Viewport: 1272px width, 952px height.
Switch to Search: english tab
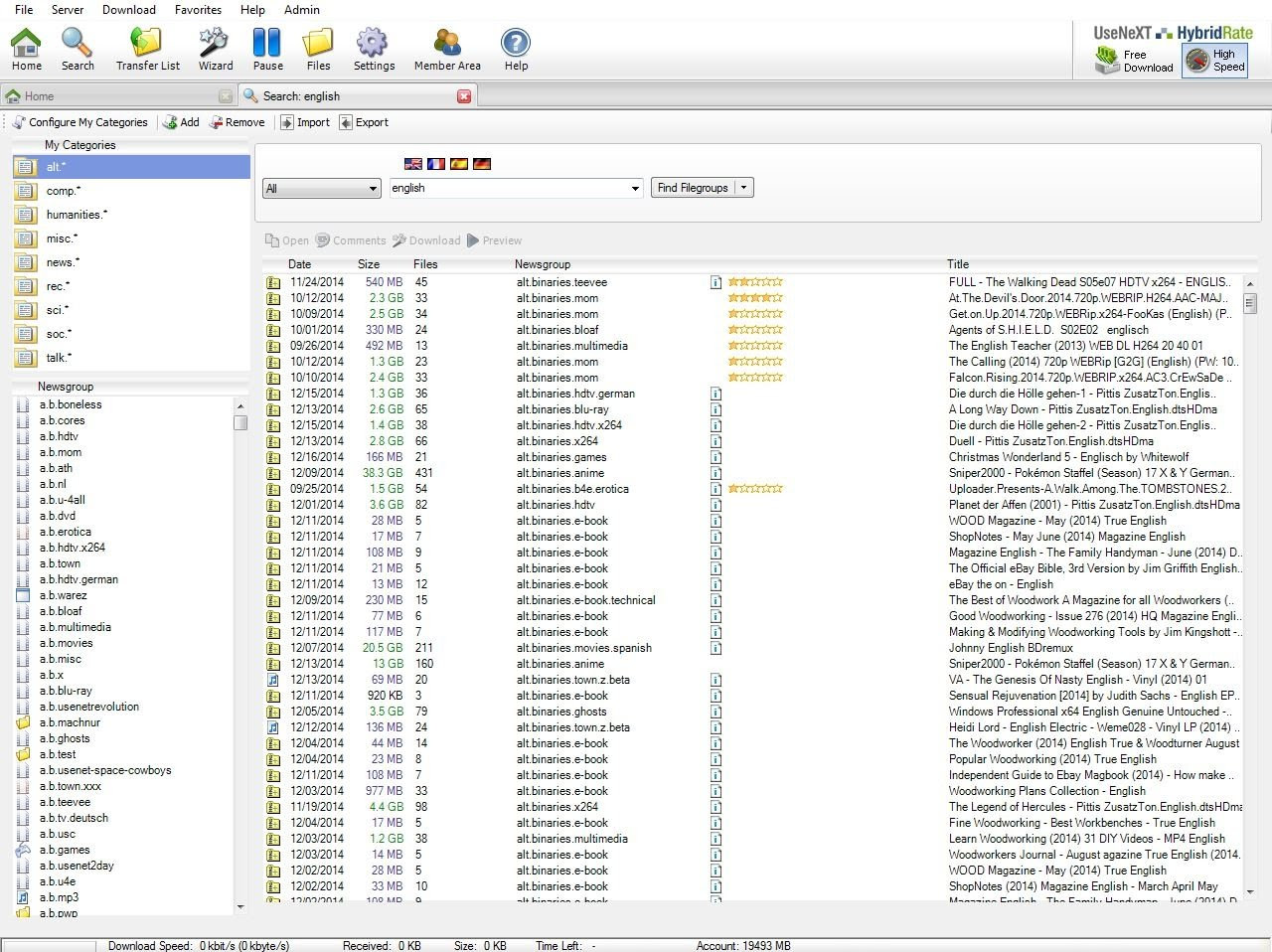click(x=358, y=96)
